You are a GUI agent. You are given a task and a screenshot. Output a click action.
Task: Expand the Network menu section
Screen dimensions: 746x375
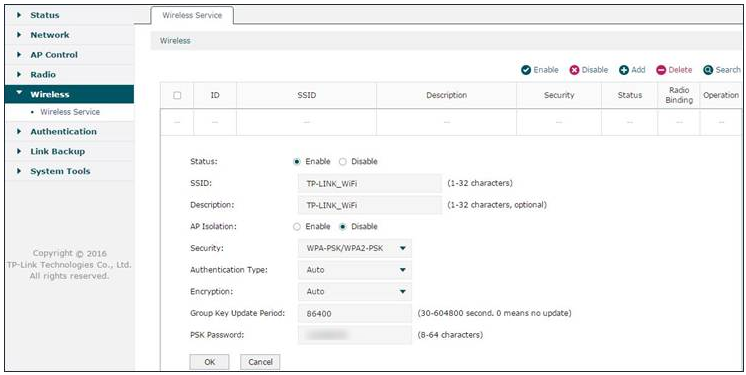69,35
